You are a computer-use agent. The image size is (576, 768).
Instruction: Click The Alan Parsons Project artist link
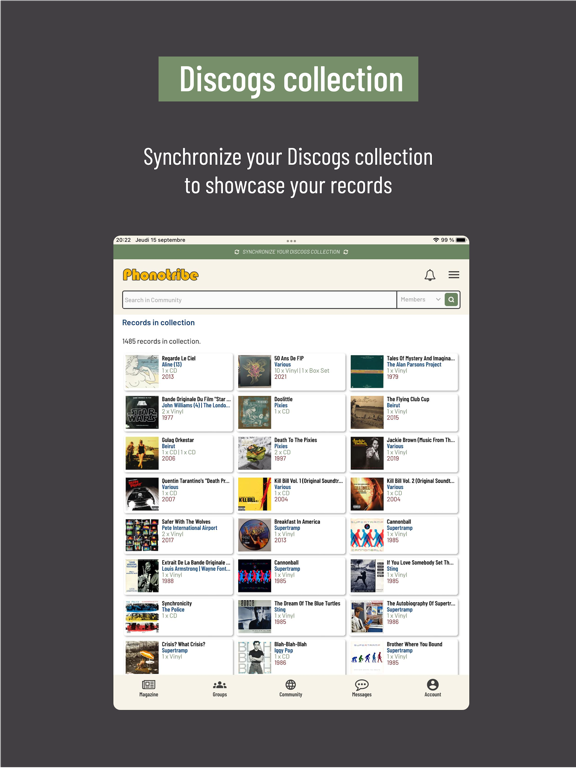tap(414, 364)
